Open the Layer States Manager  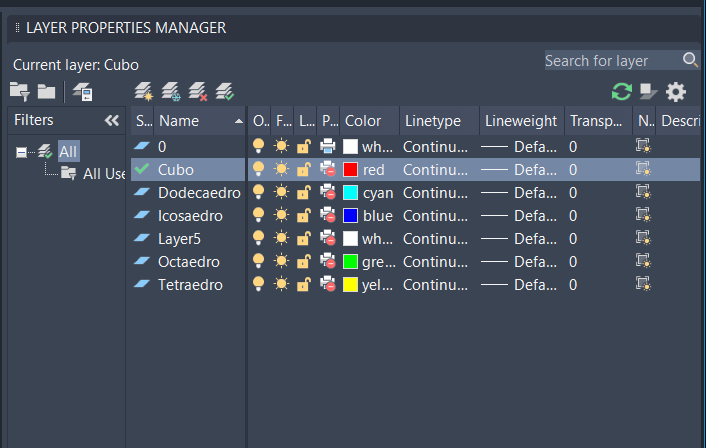[83, 92]
